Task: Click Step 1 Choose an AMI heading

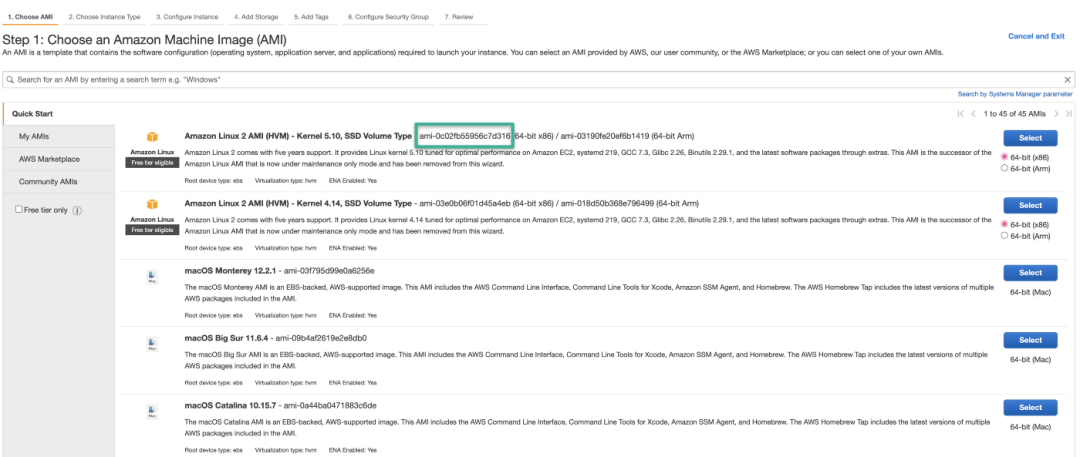Action: [x=145, y=40]
